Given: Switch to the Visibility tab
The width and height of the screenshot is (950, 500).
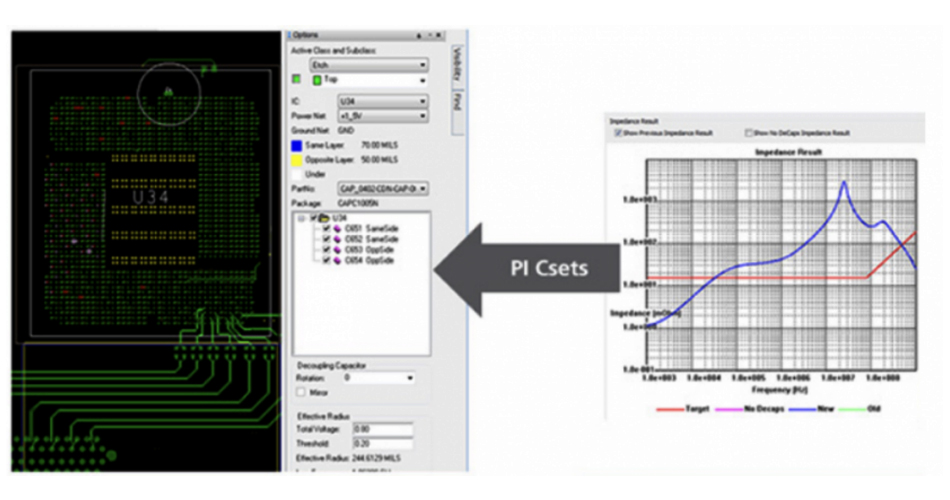Looking at the screenshot, I should [456, 65].
